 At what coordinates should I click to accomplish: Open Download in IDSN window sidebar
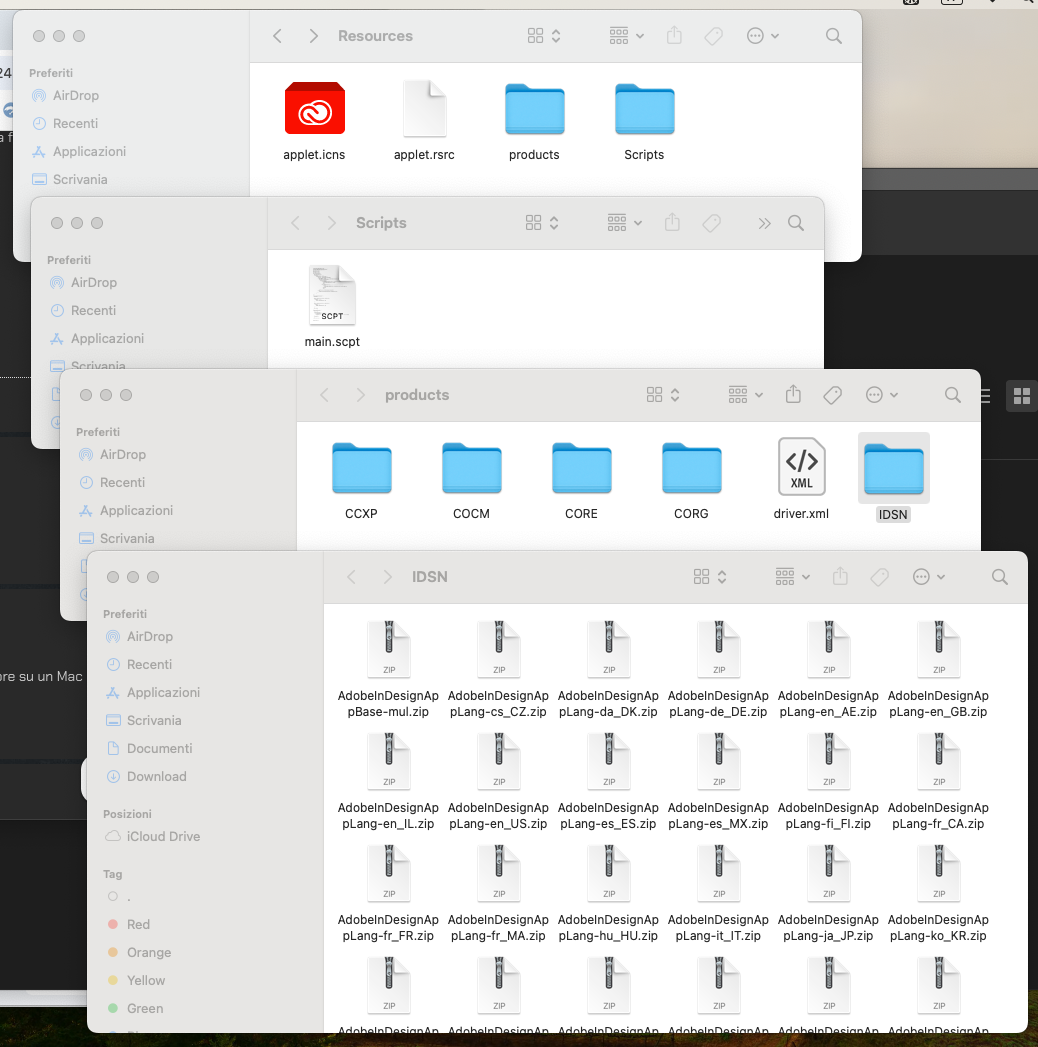pyautogui.click(x=147, y=777)
